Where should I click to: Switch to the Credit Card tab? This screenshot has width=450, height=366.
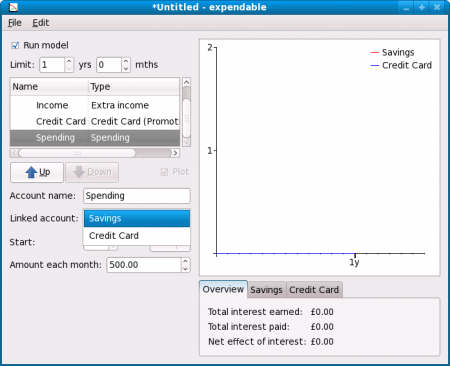(x=314, y=290)
